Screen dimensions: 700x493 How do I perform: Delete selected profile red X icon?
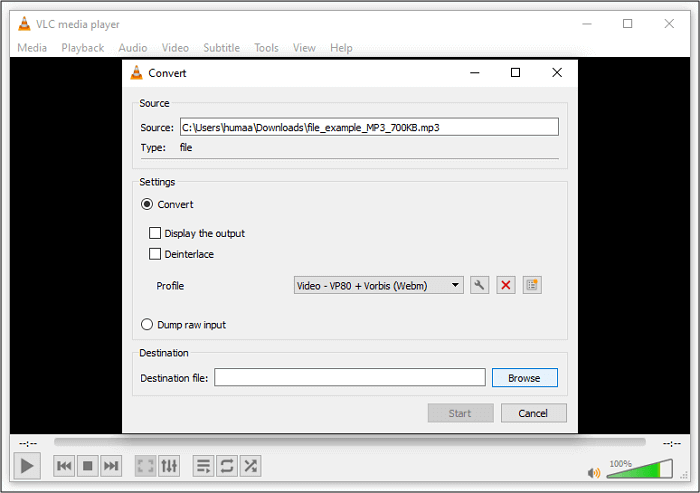pyautogui.click(x=506, y=286)
